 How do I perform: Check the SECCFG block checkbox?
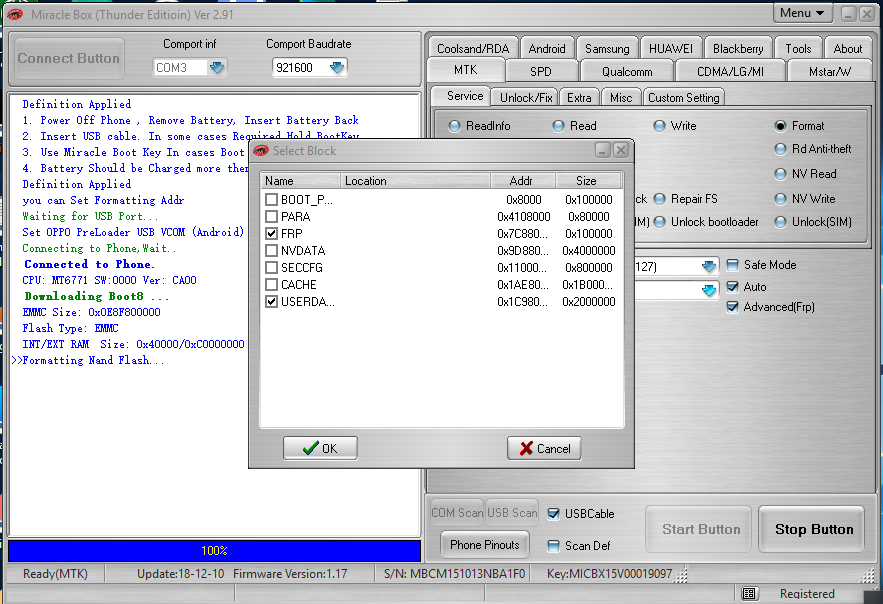tap(271, 267)
